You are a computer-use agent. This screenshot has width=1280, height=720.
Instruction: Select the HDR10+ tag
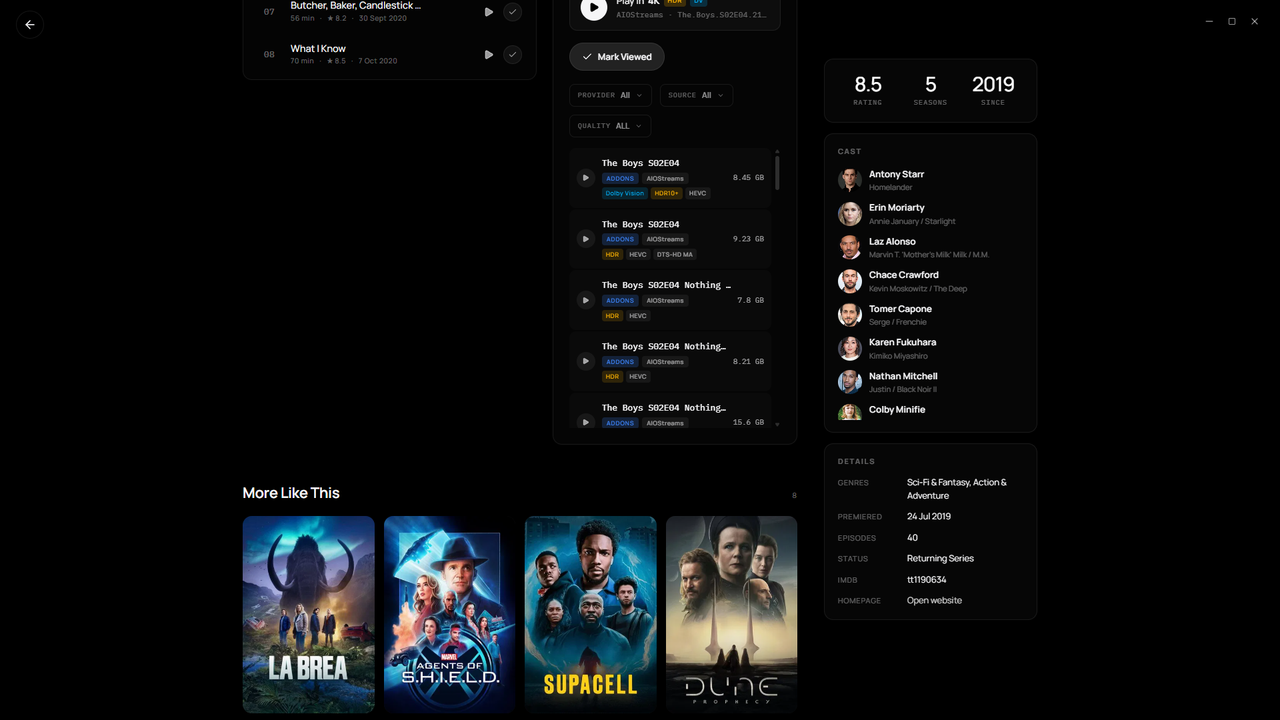point(666,193)
